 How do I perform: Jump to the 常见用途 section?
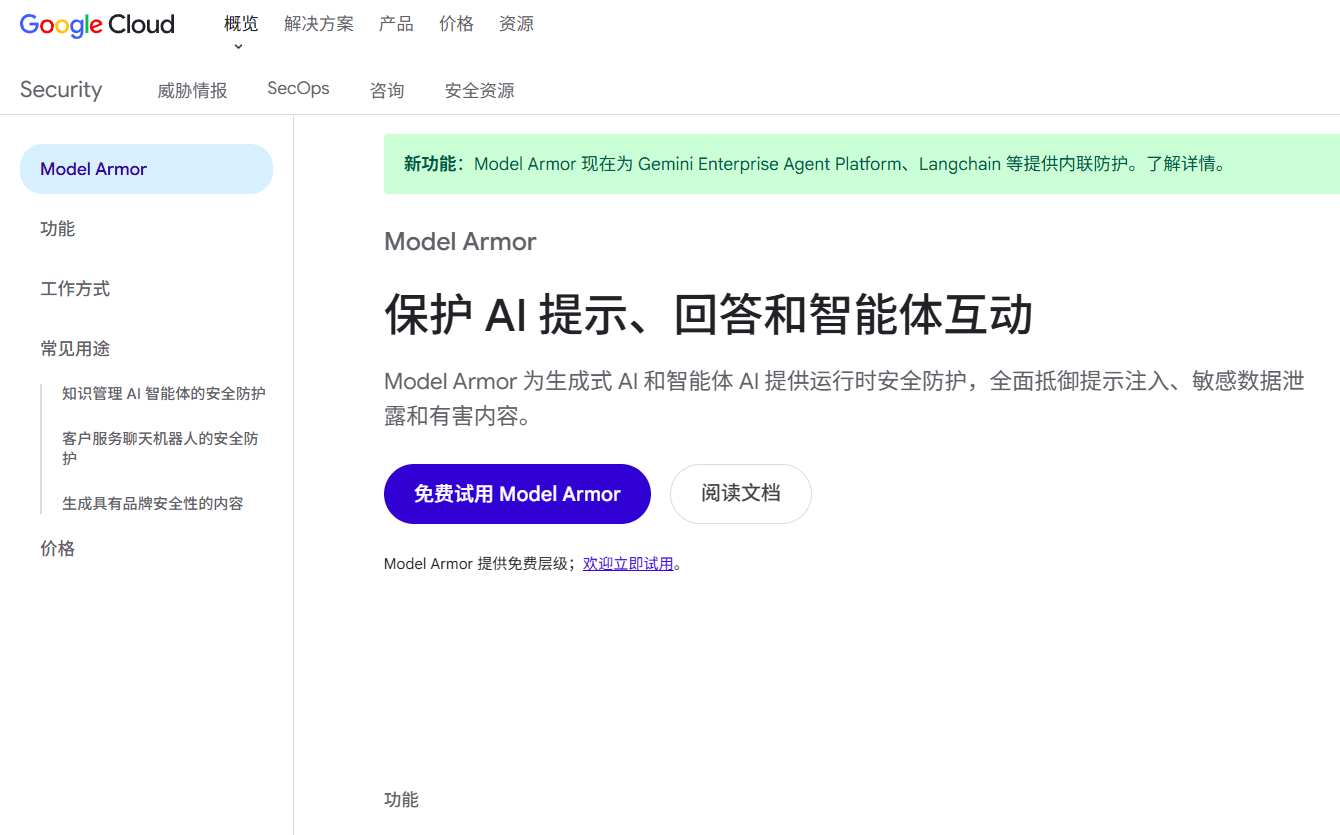pos(75,349)
